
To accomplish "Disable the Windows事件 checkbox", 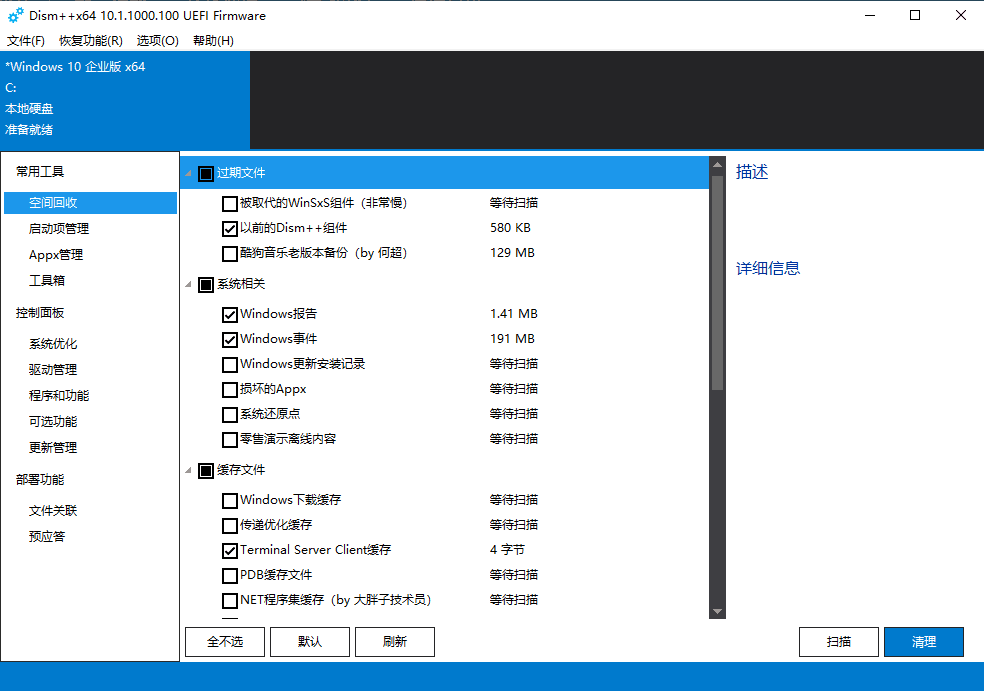I will (x=229, y=338).
